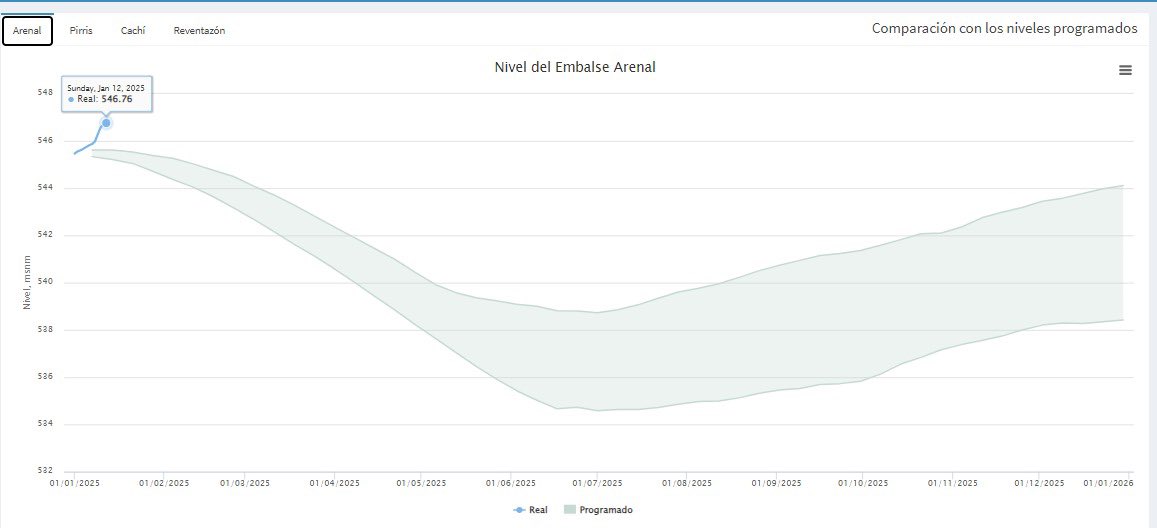This screenshot has width=1157, height=528.
Task: Click the 01/04/2025 x-axis label
Action: tap(334, 483)
